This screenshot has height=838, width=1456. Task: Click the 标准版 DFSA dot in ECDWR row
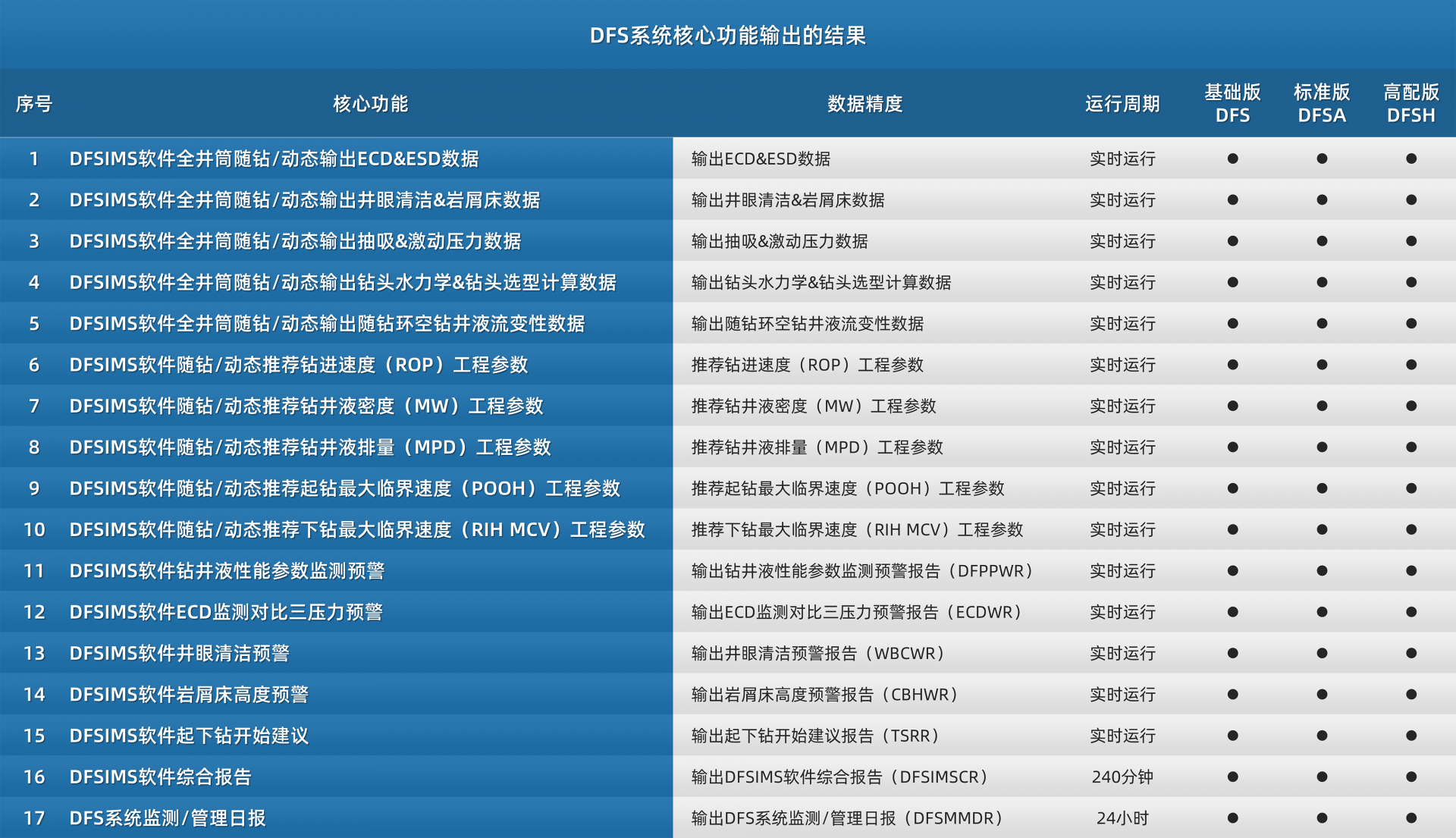1322,612
